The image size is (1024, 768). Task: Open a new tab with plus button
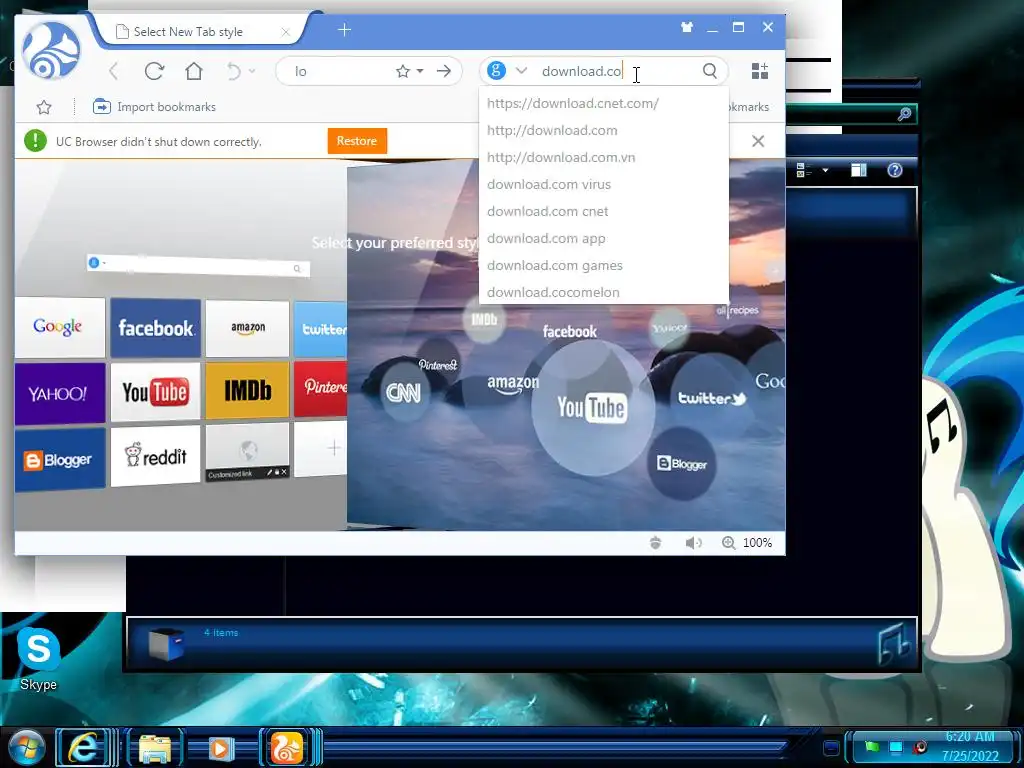point(345,29)
